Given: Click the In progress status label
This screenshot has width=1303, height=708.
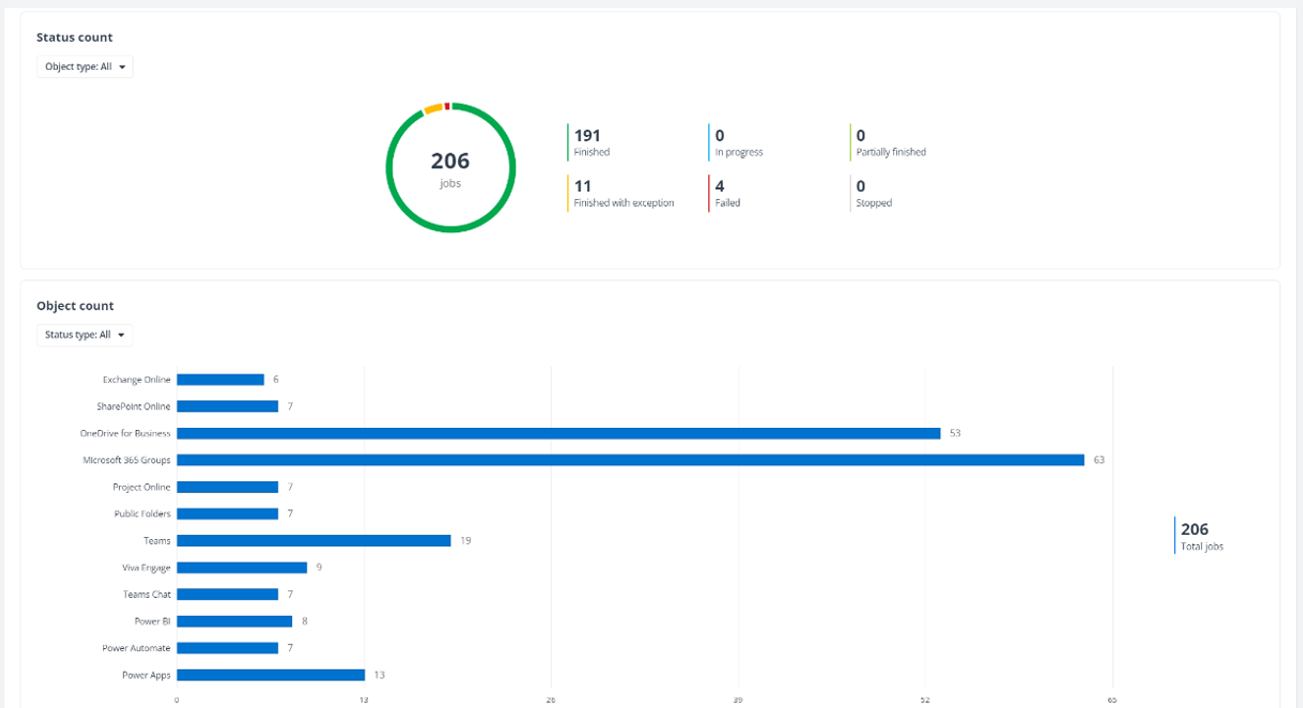Looking at the screenshot, I should tap(741, 152).
